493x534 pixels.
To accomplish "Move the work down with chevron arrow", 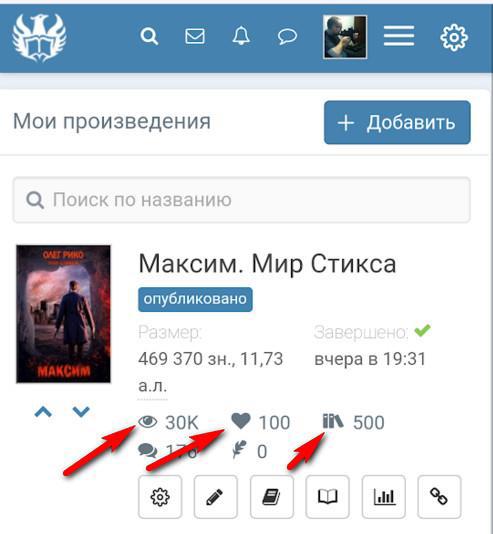I will coord(81,412).
